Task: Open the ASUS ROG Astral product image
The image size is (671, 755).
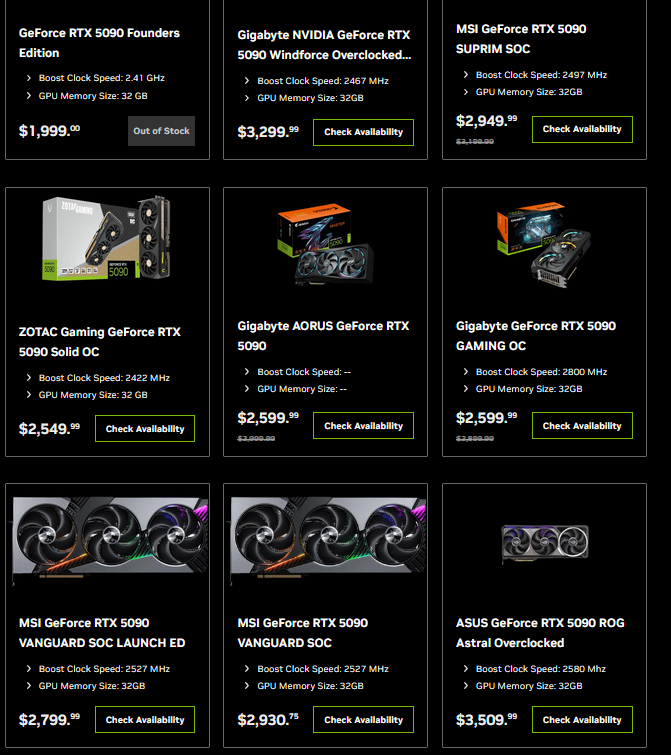Action: (x=545, y=543)
